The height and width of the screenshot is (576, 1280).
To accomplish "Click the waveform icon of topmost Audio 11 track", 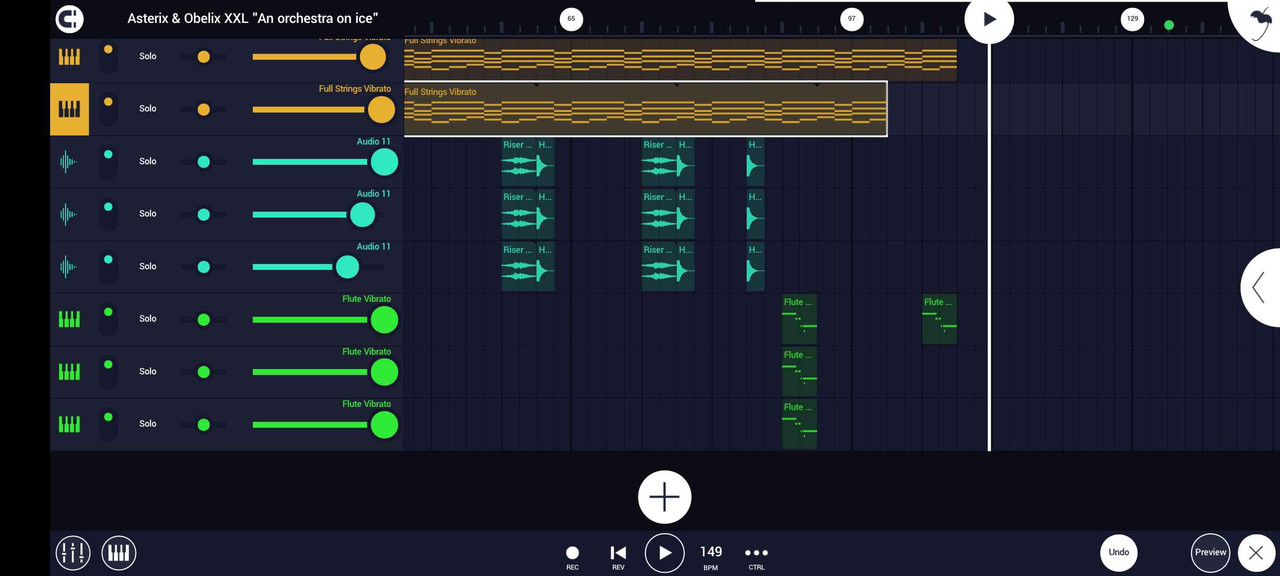I will point(68,161).
